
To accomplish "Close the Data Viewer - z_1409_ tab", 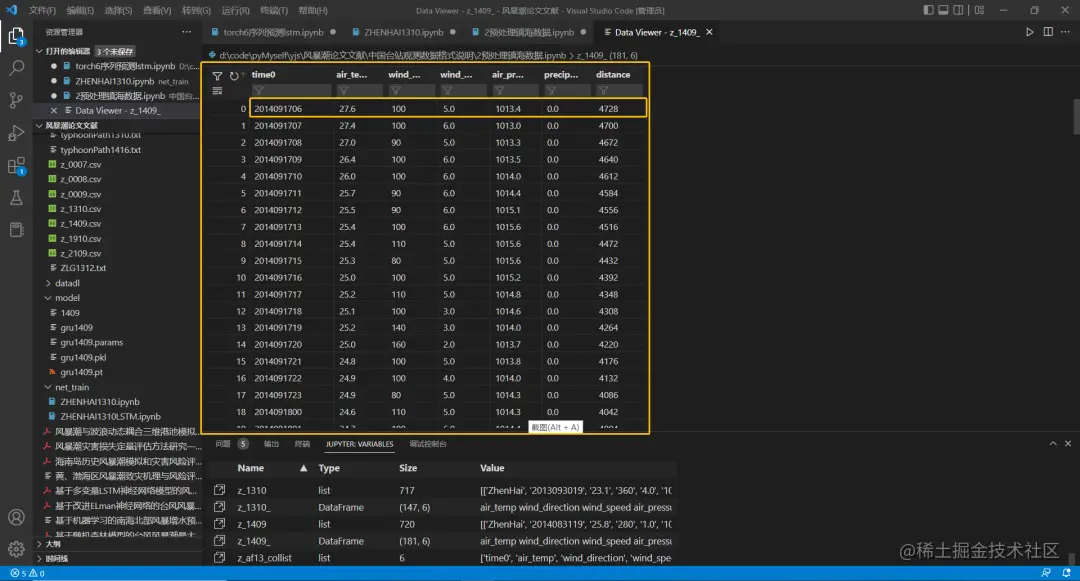I will [709, 32].
